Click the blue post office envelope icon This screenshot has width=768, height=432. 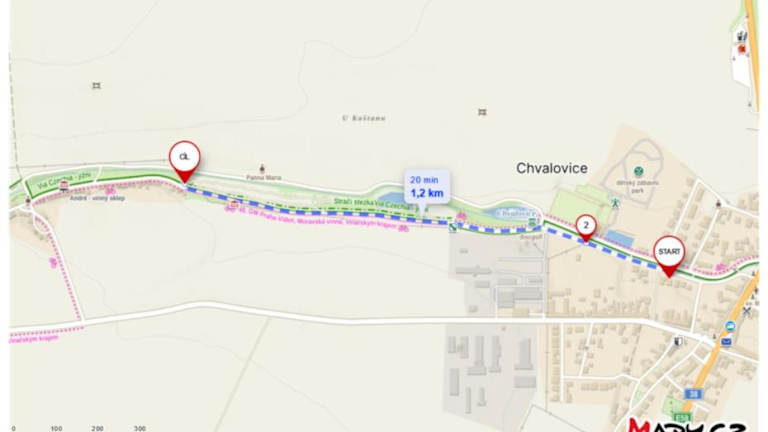726,341
